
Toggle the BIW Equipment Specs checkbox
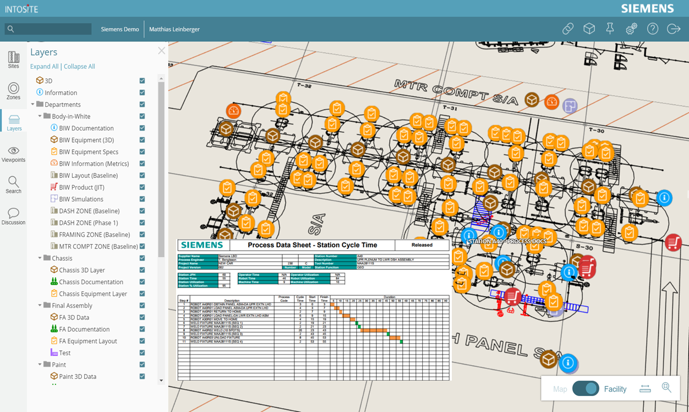pyautogui.click(x=142, y=152)
